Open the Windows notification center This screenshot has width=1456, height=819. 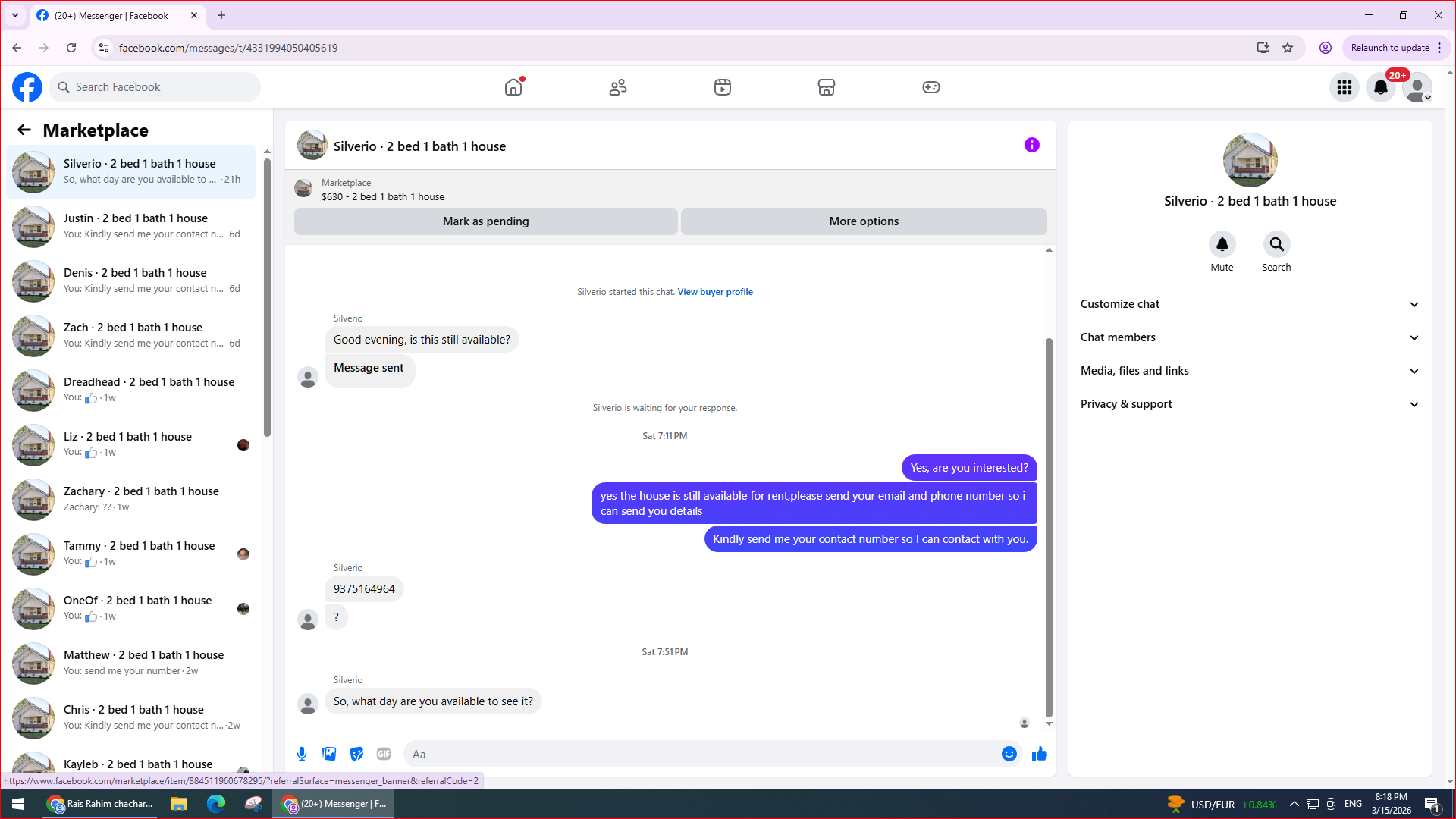[x=1432, y=804]
